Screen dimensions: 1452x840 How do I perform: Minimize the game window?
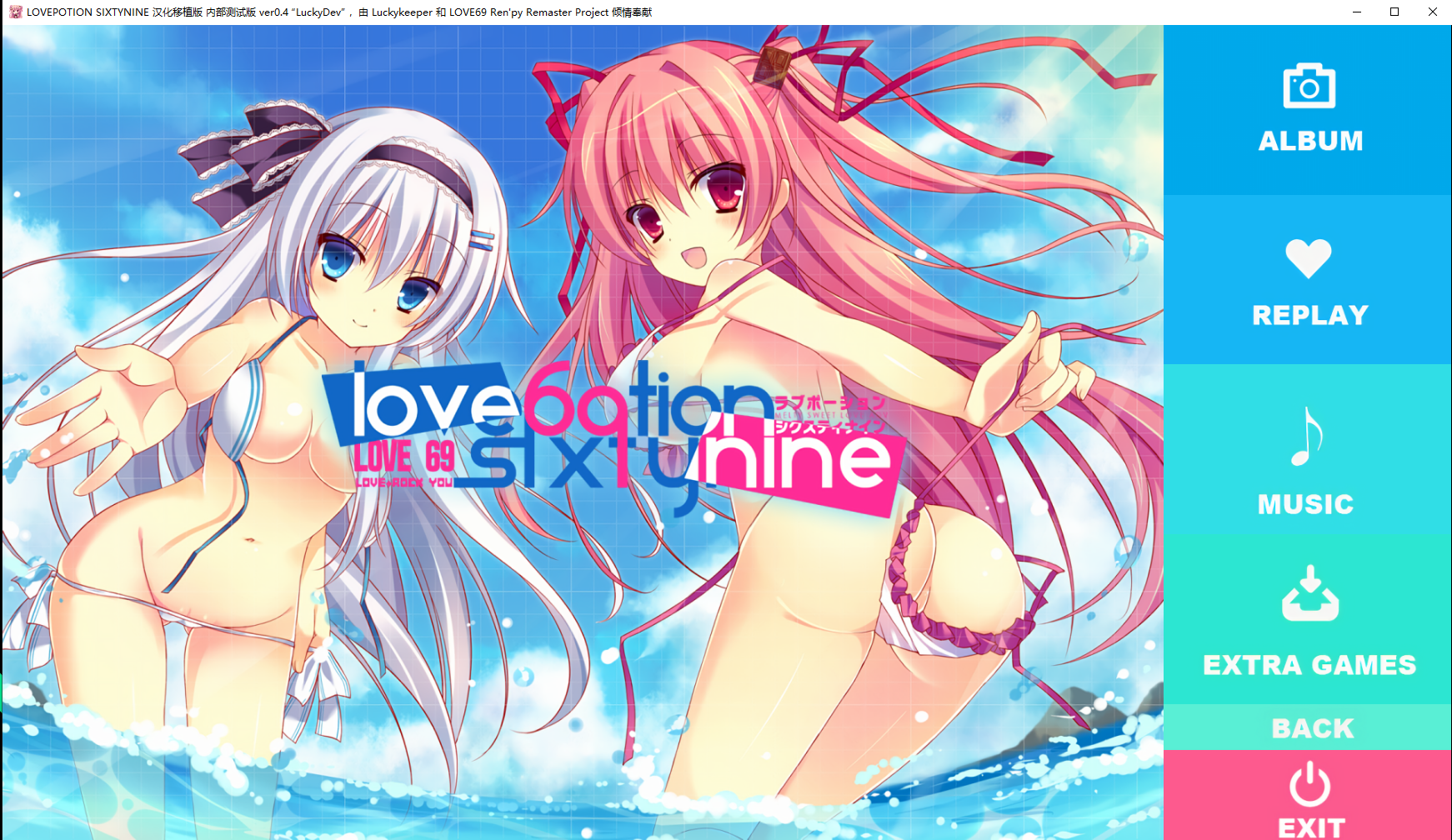point(1357,12)
